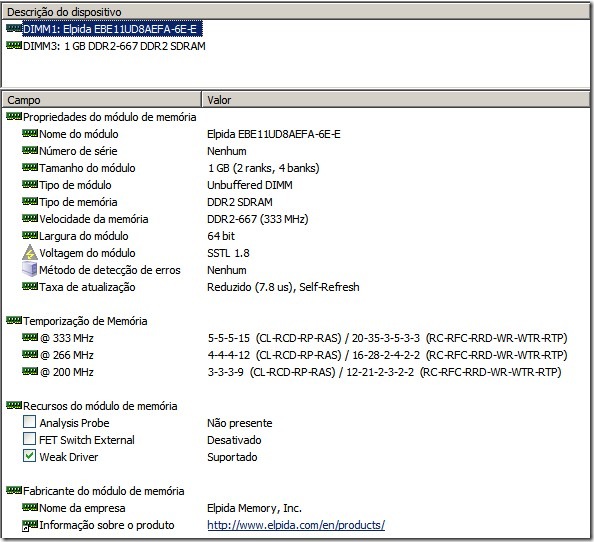Select the Reduzido (7.8 us), Self-Refresh value
The height and width of the screenshot is (542, 594).
point(283,287)
